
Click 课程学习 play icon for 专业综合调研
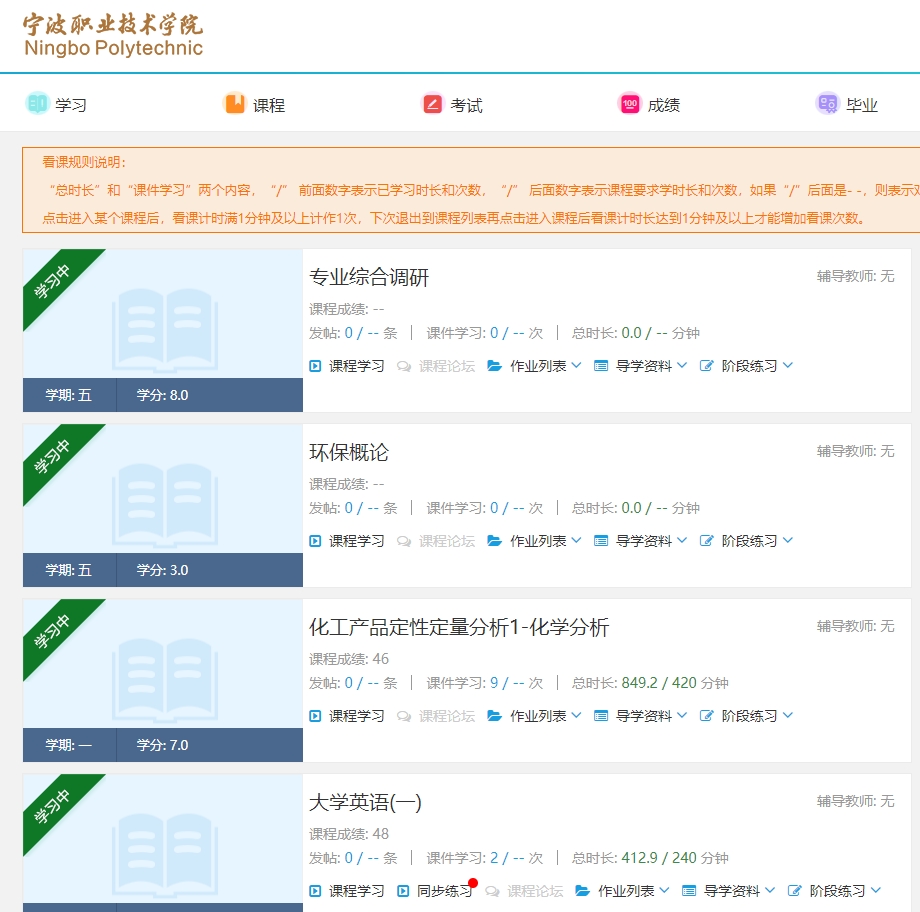click(x=315, y=366)
